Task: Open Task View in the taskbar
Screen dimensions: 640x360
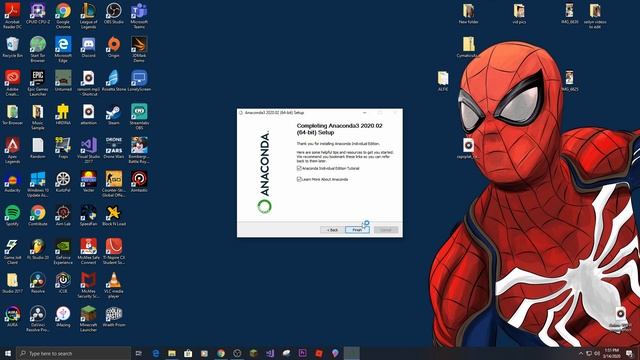Action: pyautogui.click(x=139, y=353)
